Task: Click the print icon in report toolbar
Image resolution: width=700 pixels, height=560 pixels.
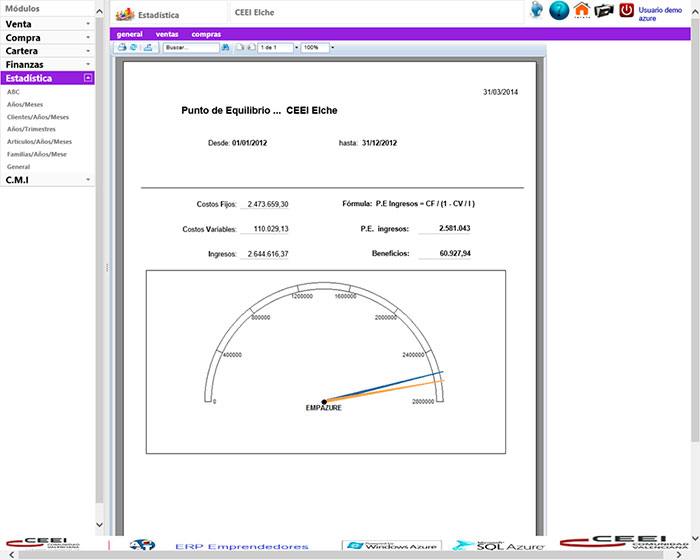Action: coord(122,47)
